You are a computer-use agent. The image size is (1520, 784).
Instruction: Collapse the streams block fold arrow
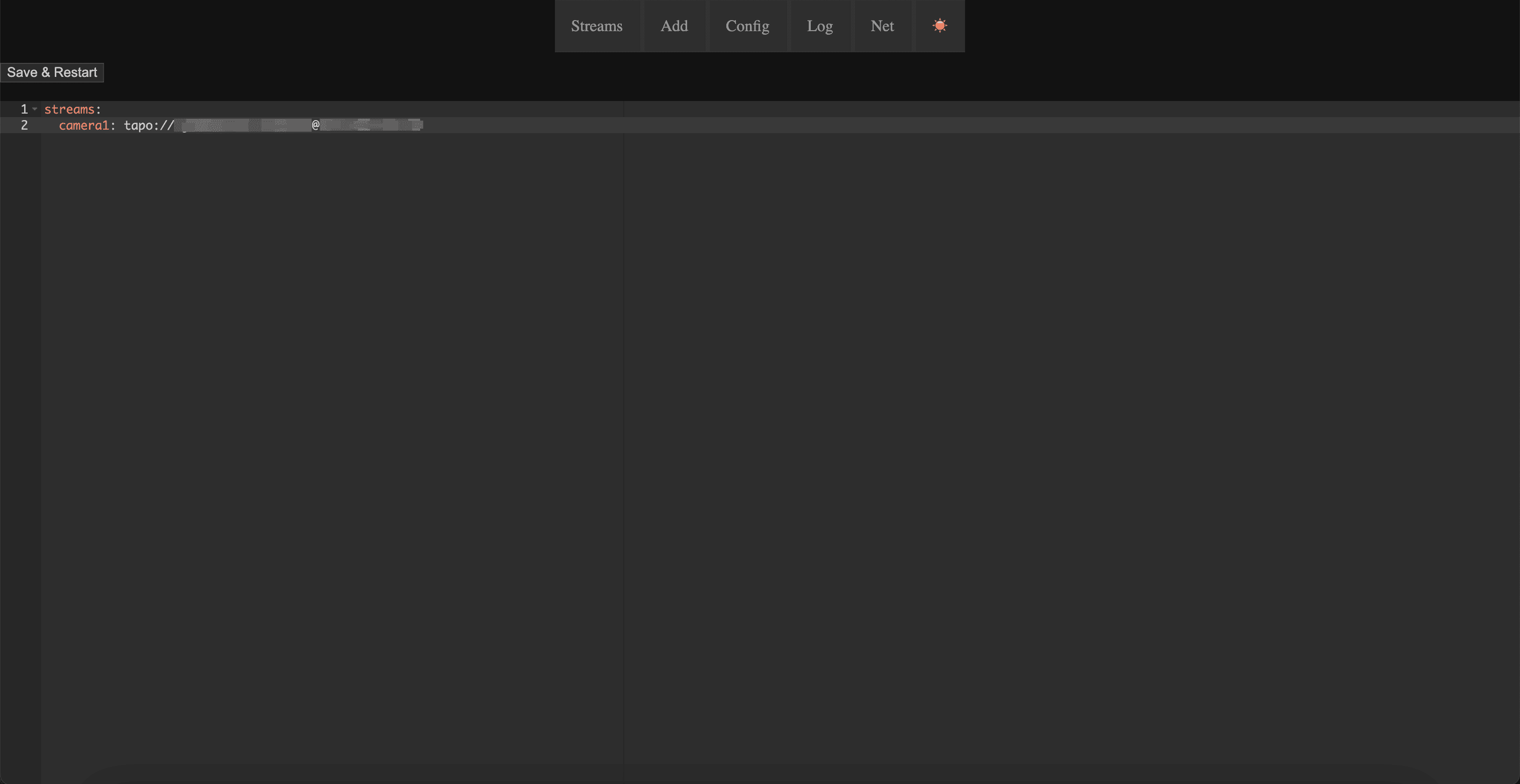tap(35, 109)
